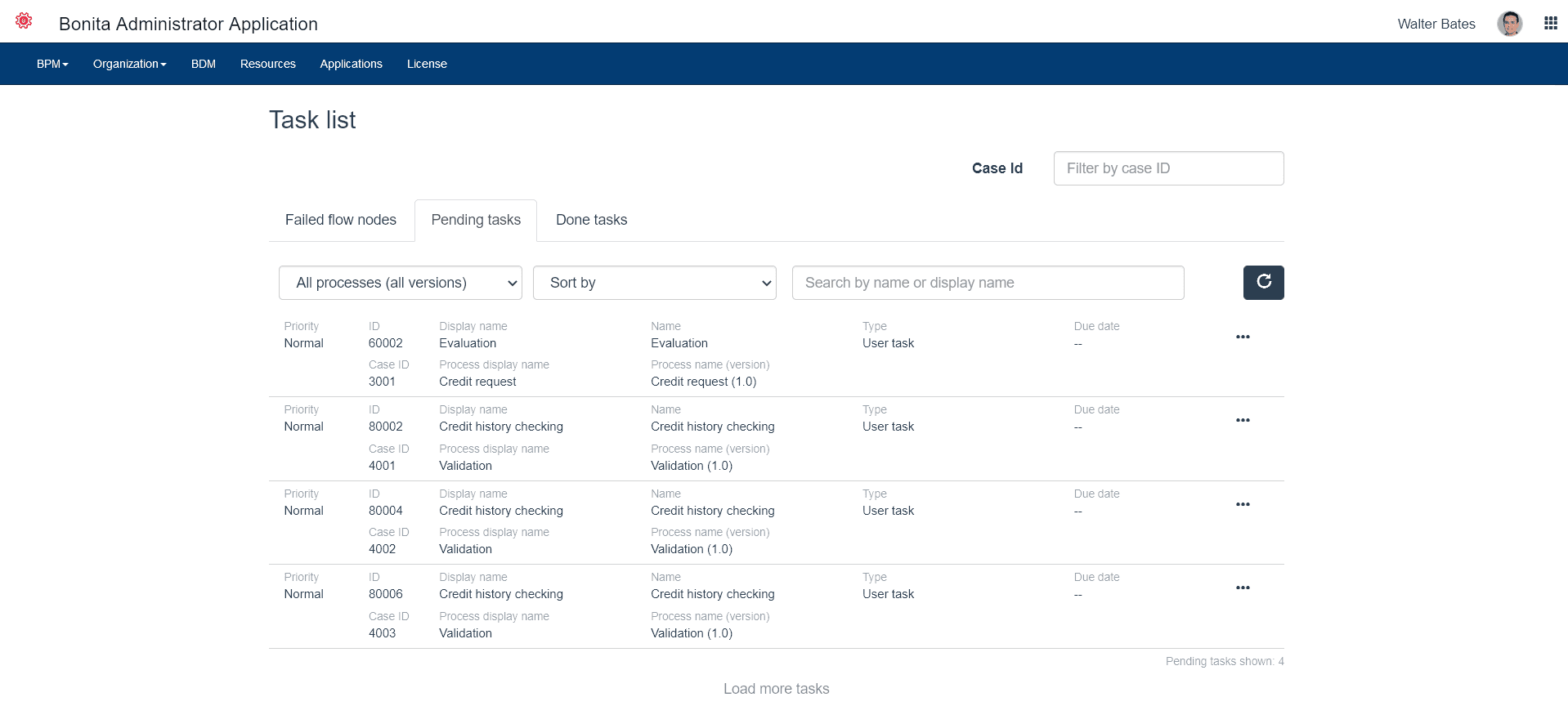Viewport: 1568px width, 706px height.
Task: Switch to Failed flow nodes tab
Action: pos(341,220)
